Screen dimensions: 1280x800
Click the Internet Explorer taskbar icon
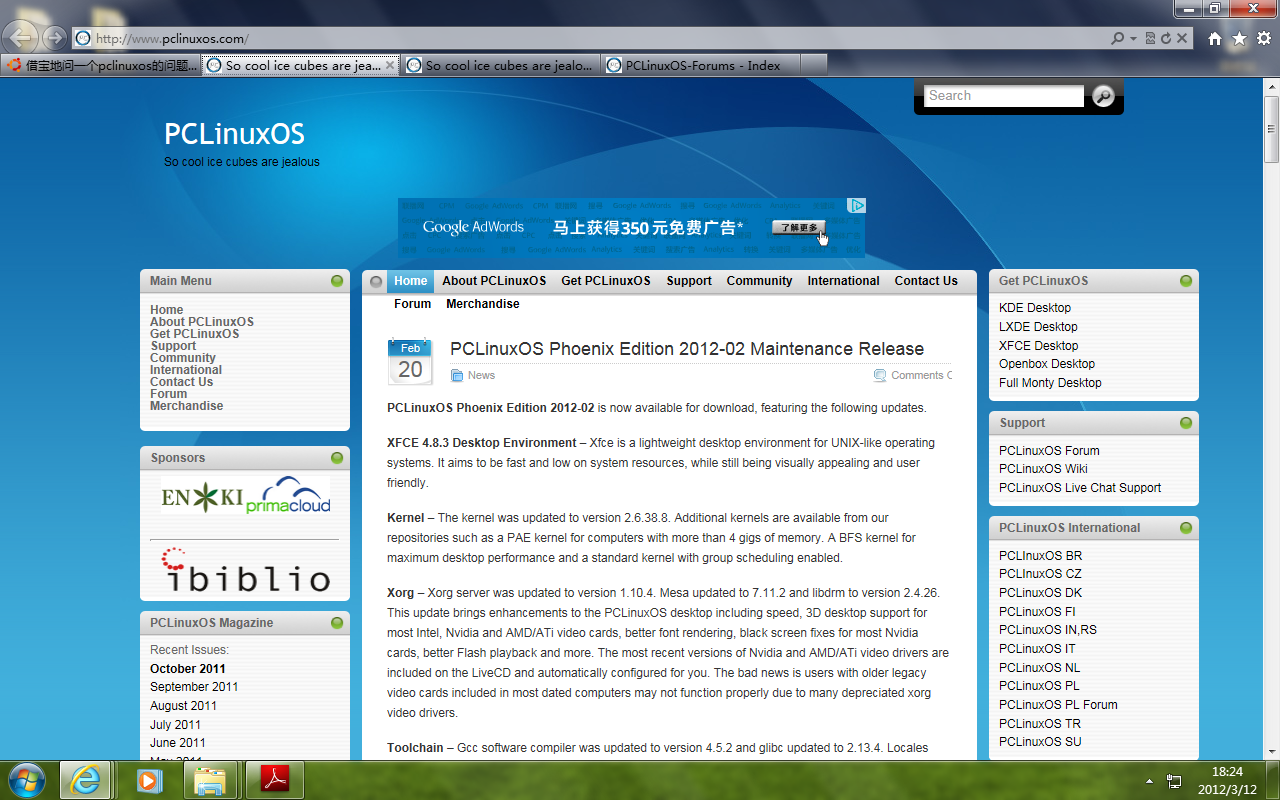(85, 780)
